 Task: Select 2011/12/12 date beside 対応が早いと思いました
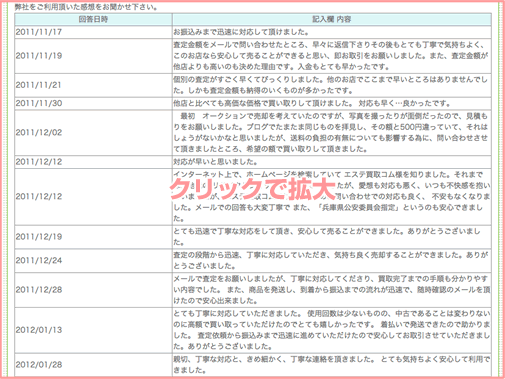tap(93, 162)
